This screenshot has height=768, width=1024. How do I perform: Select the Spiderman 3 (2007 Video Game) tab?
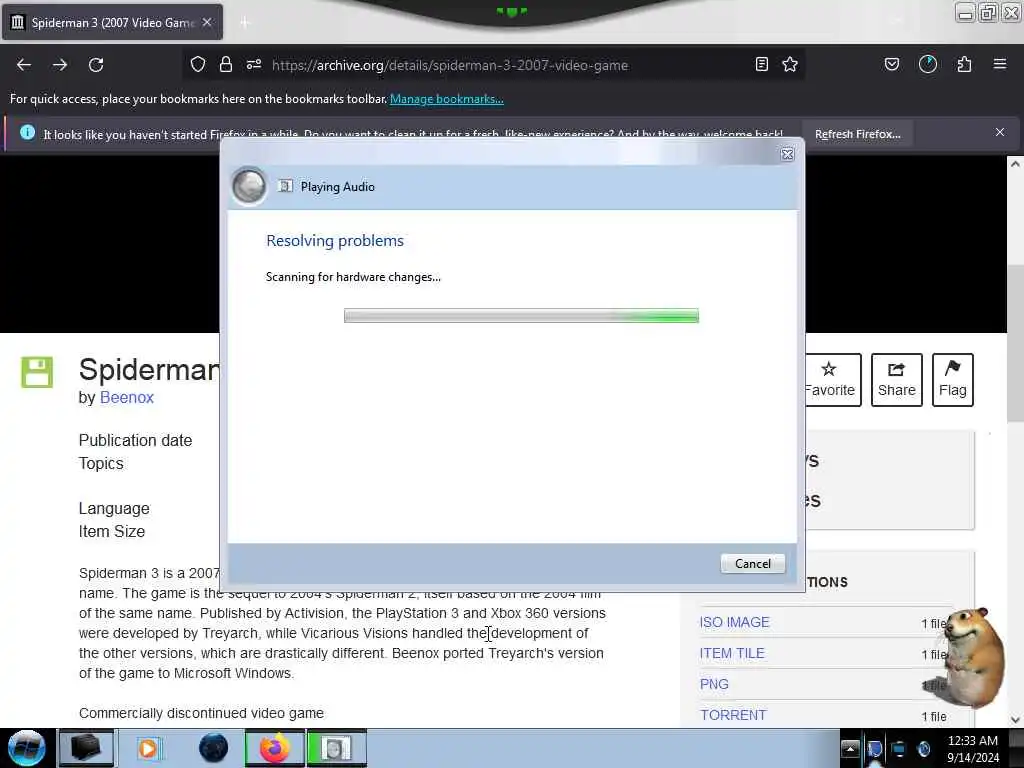click(x=112, y=22)
